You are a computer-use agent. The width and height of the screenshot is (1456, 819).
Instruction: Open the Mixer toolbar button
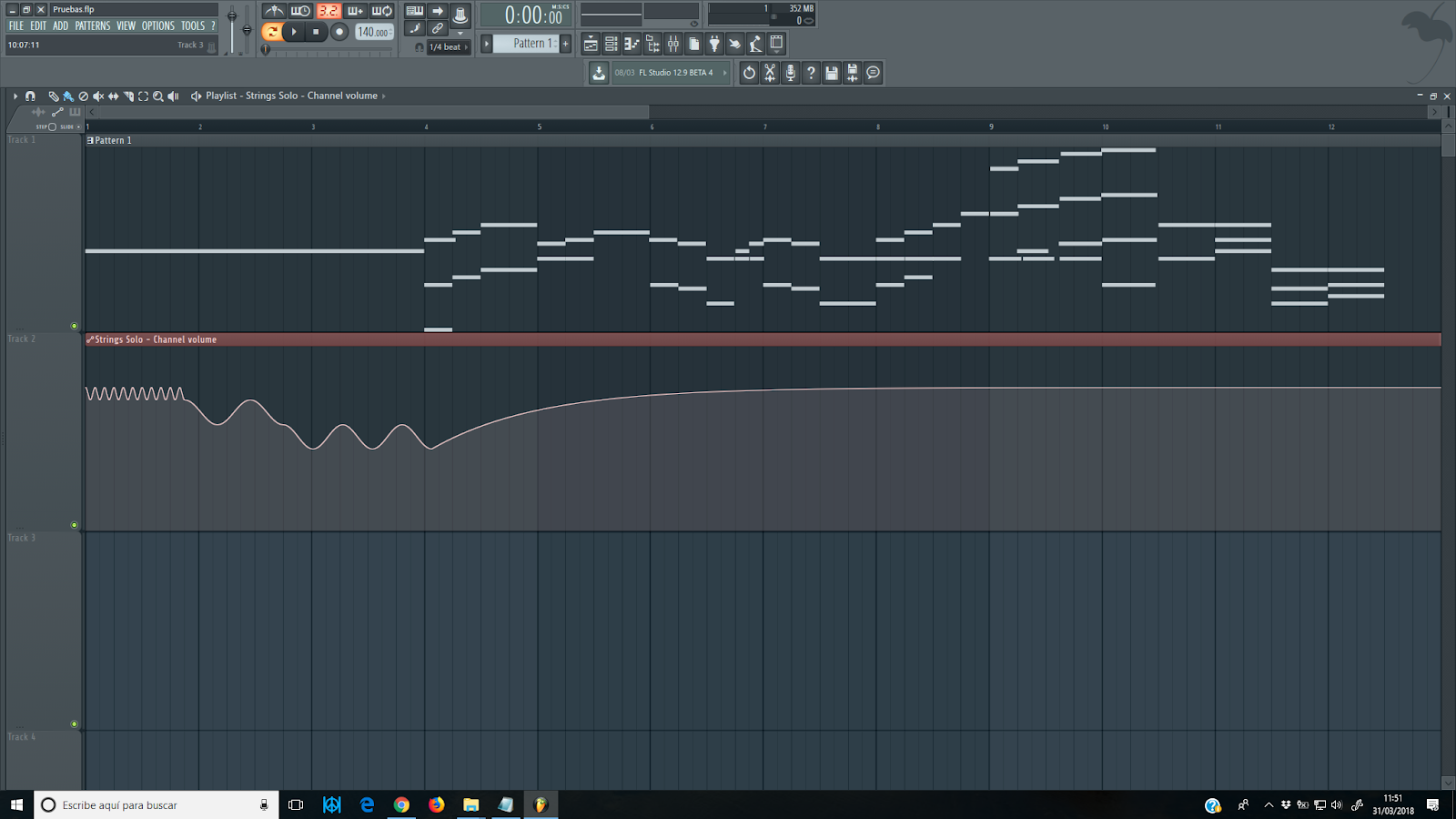coord(673,44)
